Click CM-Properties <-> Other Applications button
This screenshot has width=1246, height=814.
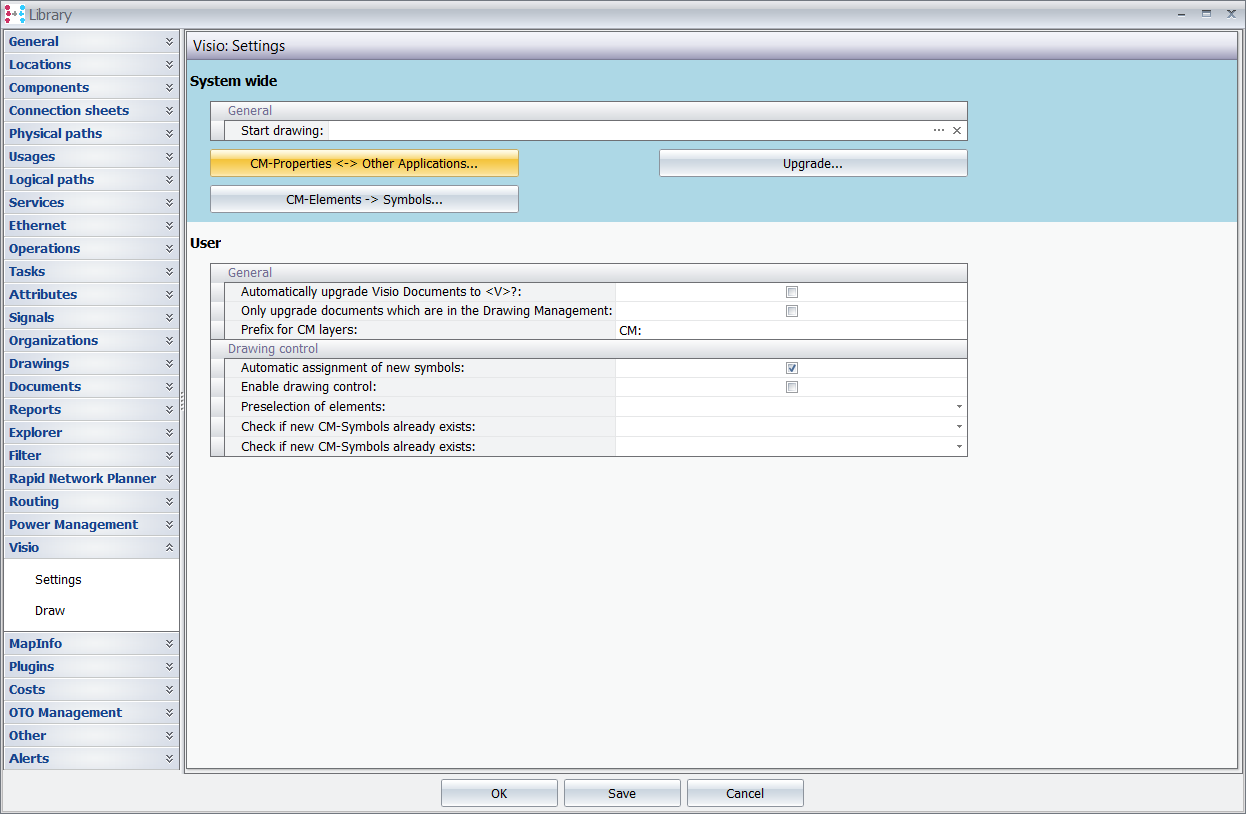[x=364, y=164]
